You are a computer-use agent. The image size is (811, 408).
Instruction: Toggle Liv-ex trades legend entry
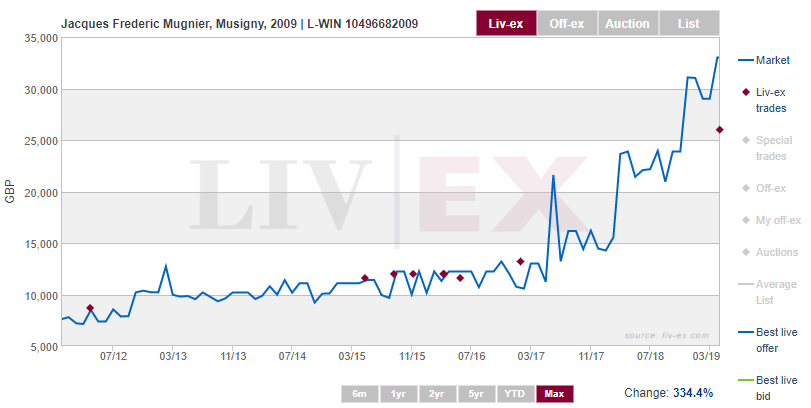(x=764, y=100)
